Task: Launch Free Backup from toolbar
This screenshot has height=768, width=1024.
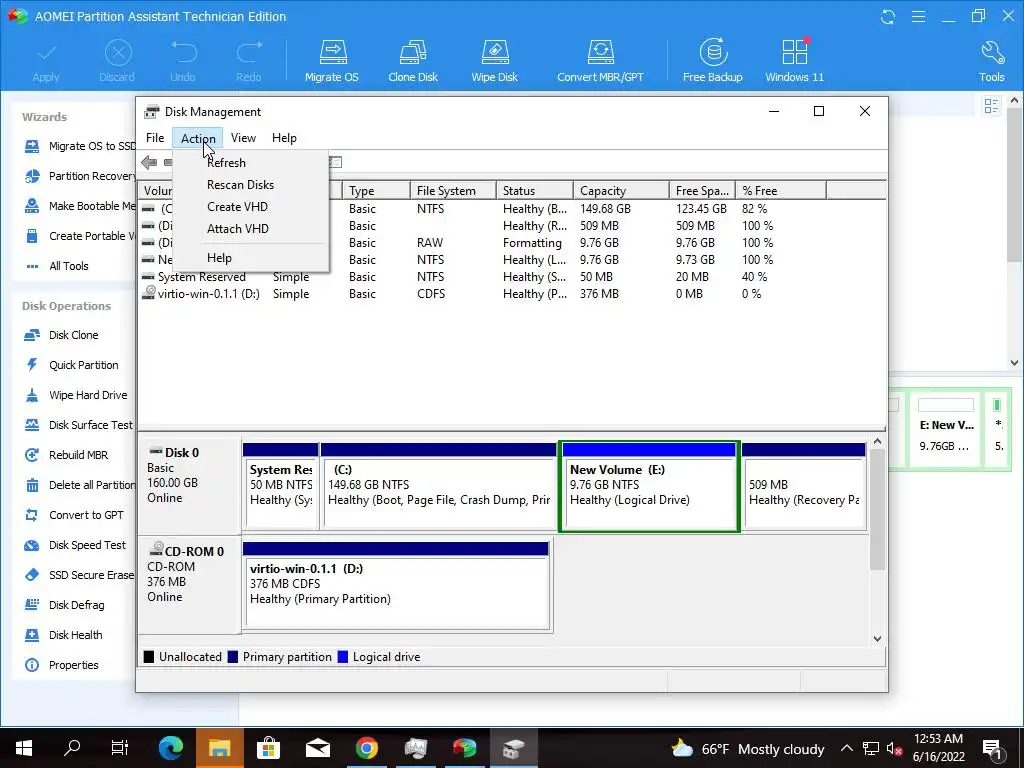Action: [712, 61]
